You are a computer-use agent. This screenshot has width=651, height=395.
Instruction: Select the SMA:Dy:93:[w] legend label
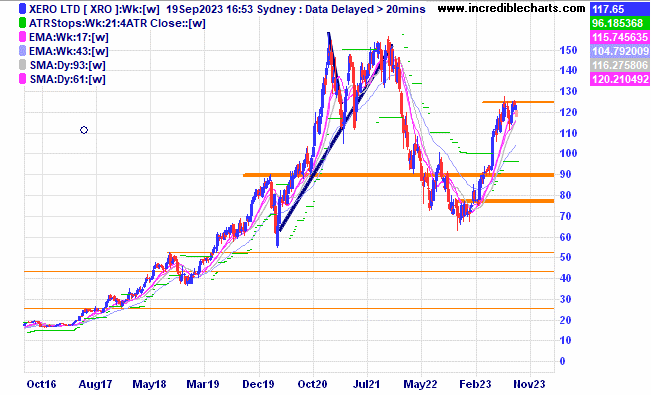[x=67, y=65]
